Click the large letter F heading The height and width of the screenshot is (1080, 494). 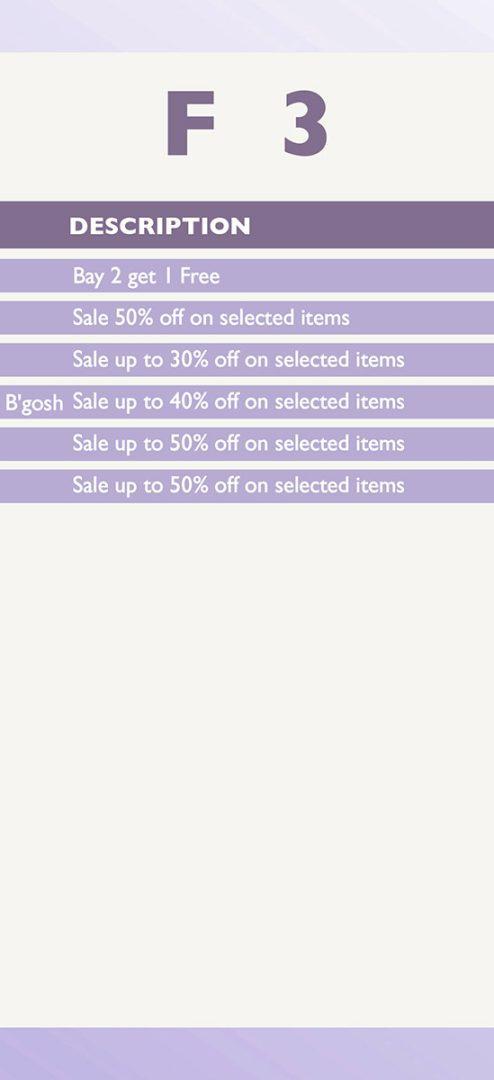pos(190,123)
